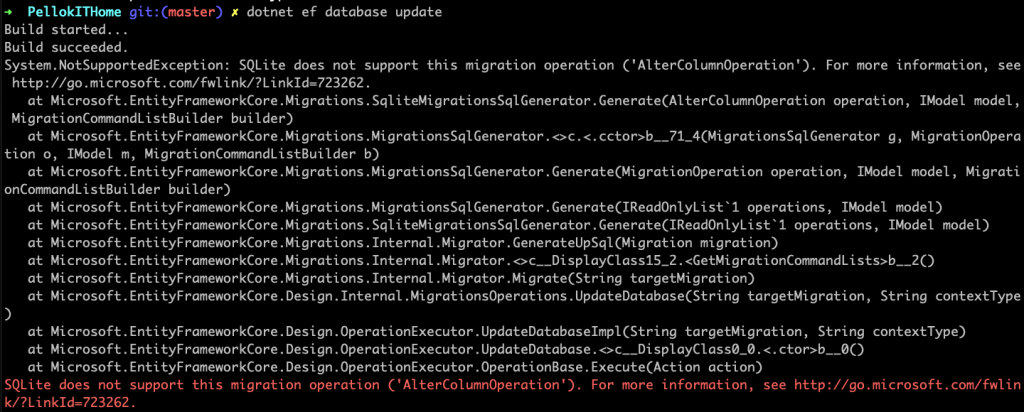Click the MigrationsSqlGenerator.Generate(IReadOnlyList`1 operations line

point(485,208)
